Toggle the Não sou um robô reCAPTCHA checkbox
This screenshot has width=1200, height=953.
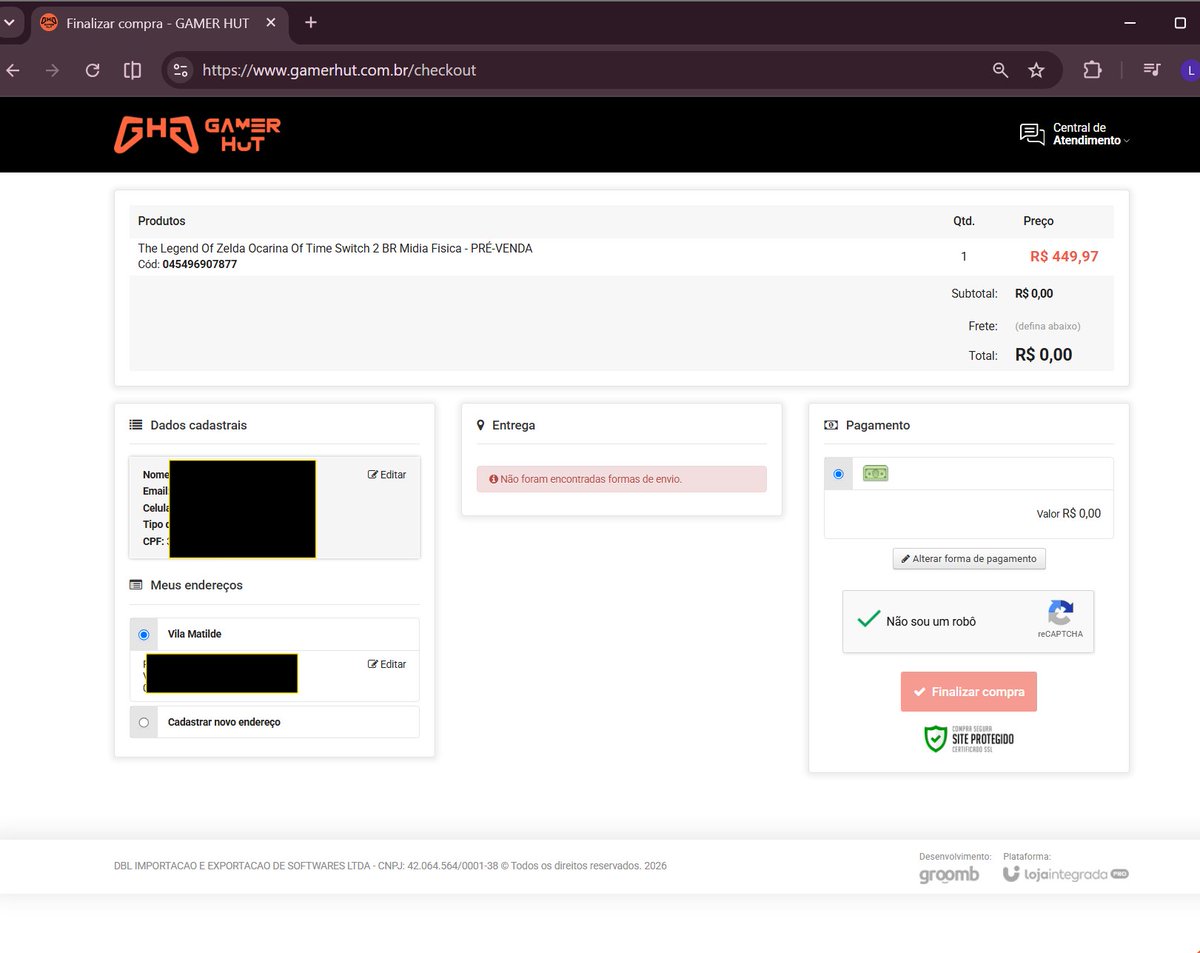[868, 620]
